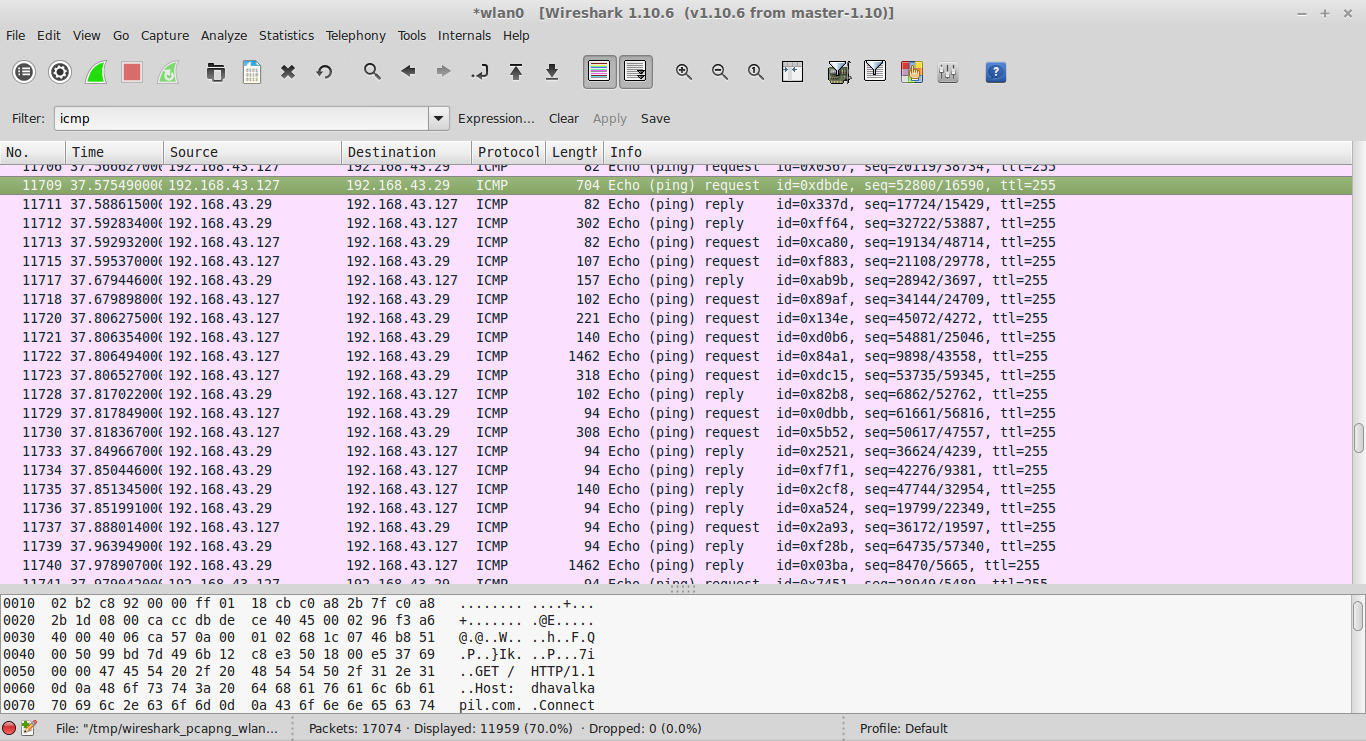Restart the running live capture

(x=168, y=72)
